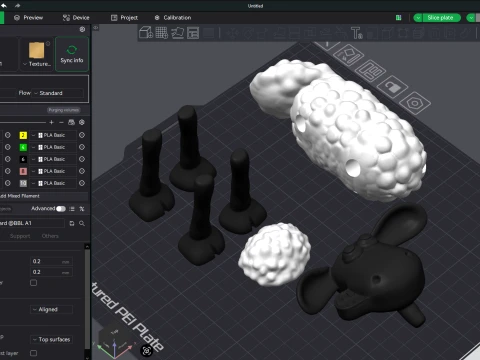The image size is (480, 360).
Task: Toggle sidebar visibility with the eye icon
Action: 96,28
